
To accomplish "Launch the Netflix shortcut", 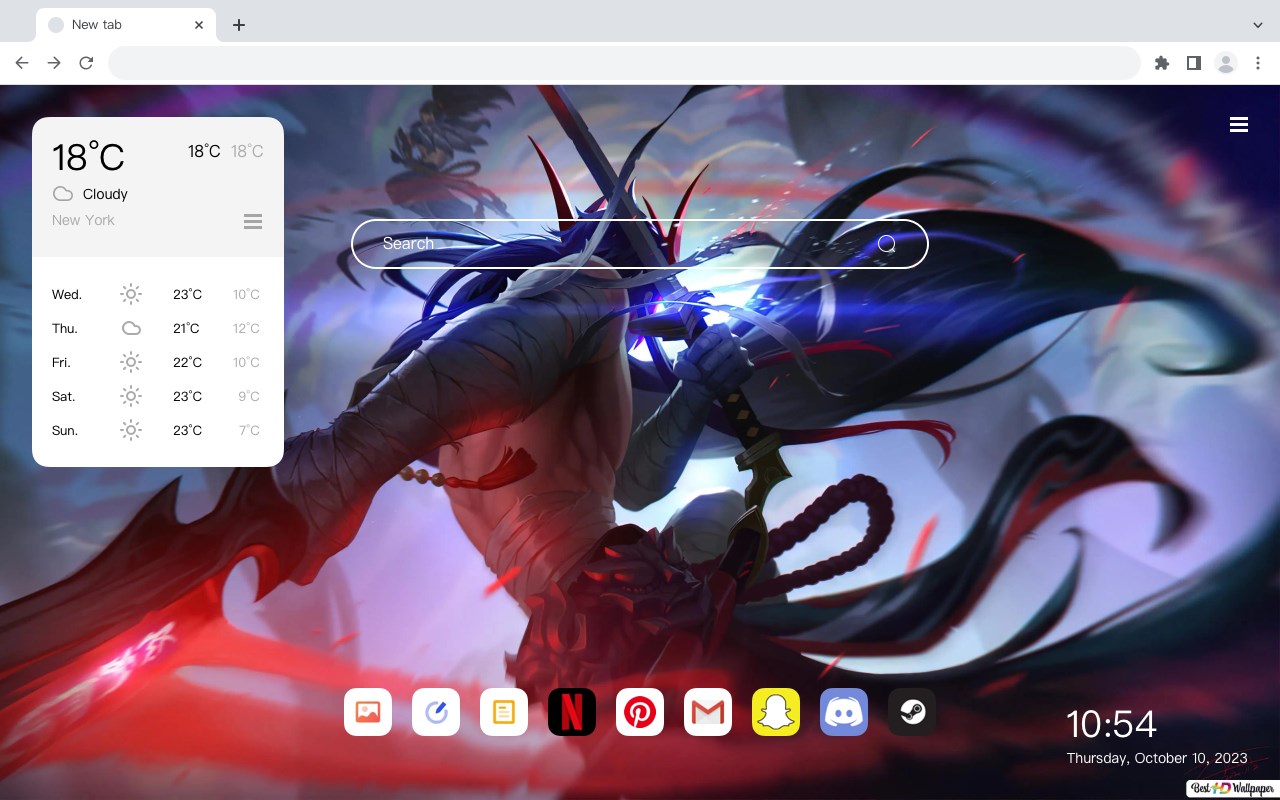I will (572, 712).
